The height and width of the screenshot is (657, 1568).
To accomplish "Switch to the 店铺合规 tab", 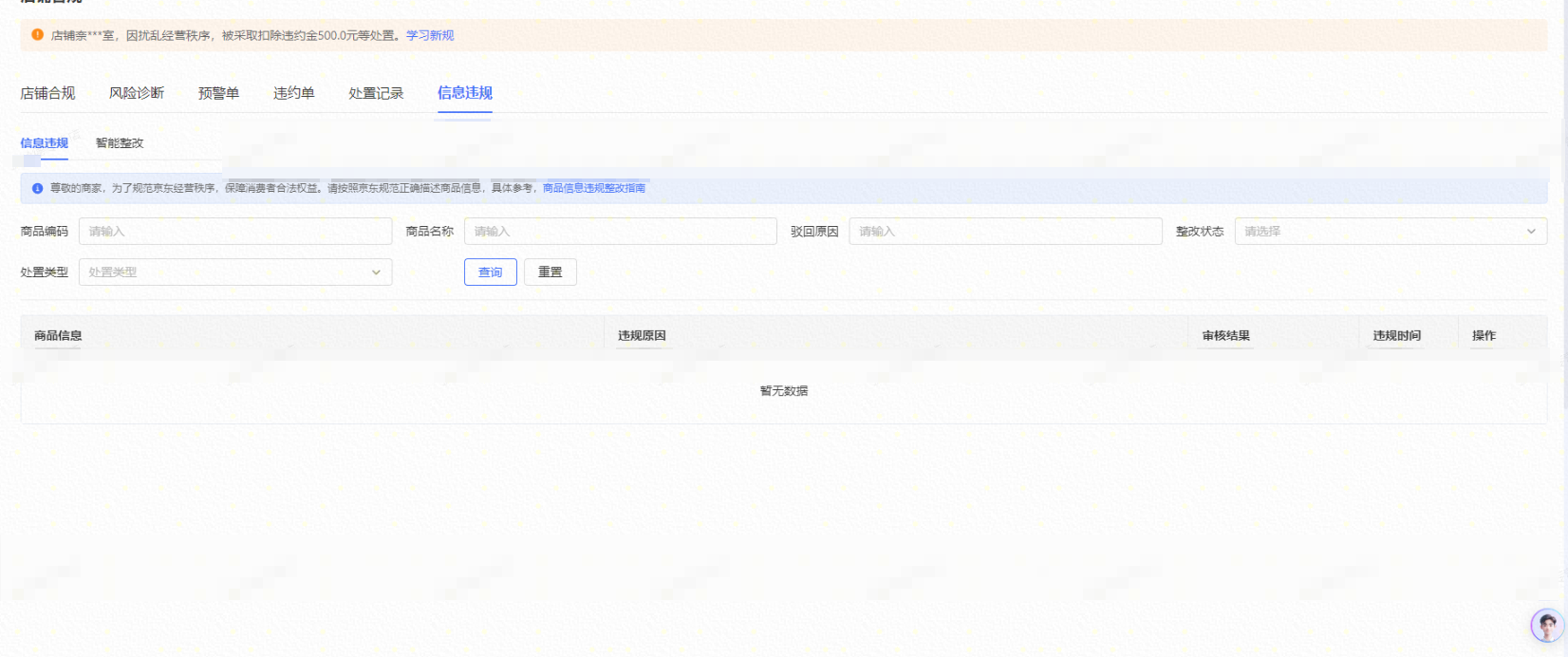I will tap(47, 93).
